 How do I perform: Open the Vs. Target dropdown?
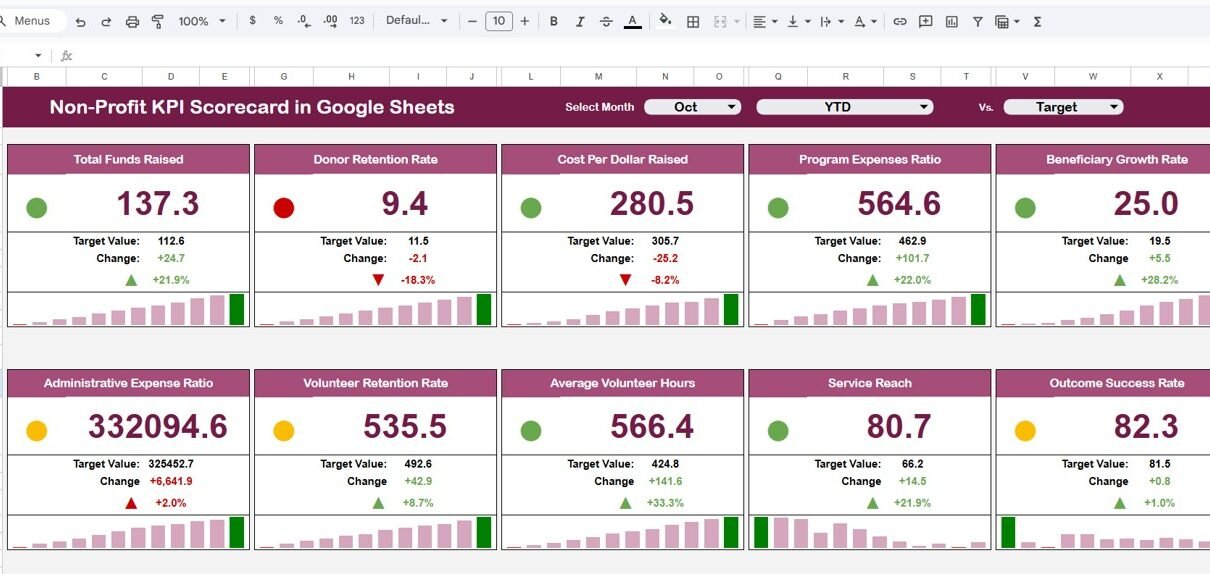coord(1063,107)
